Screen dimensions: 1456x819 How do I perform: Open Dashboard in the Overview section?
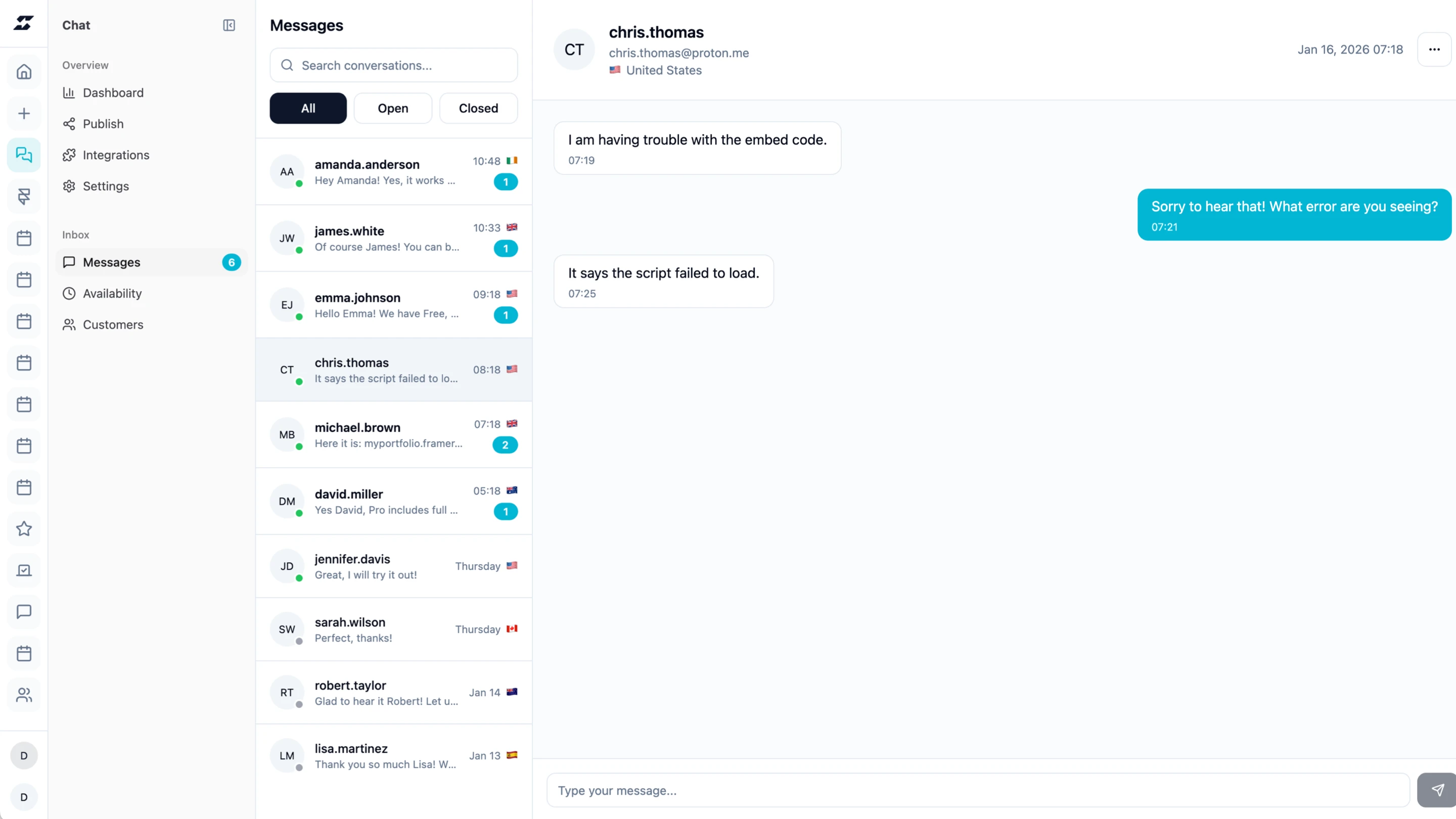113,93
